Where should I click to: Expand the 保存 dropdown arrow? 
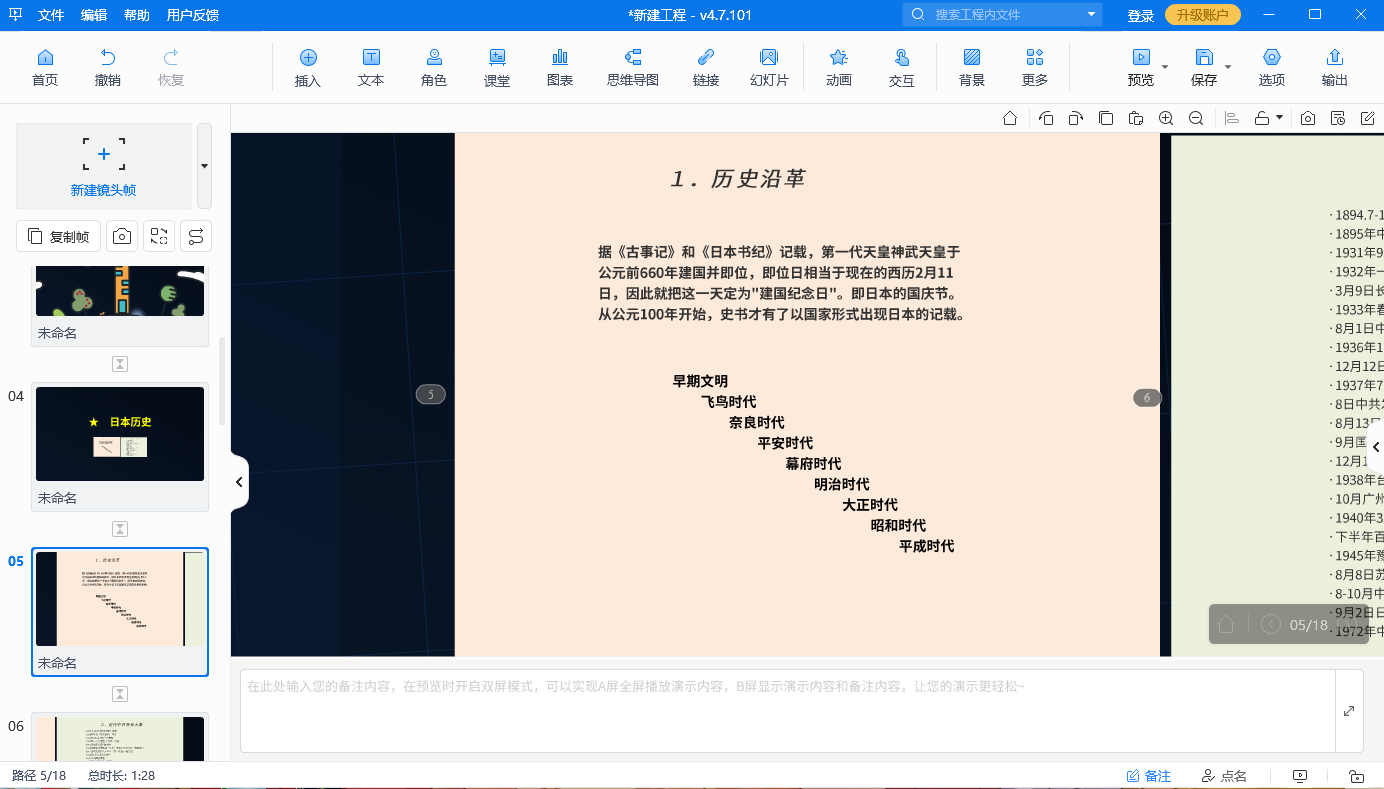point(1228,68)
